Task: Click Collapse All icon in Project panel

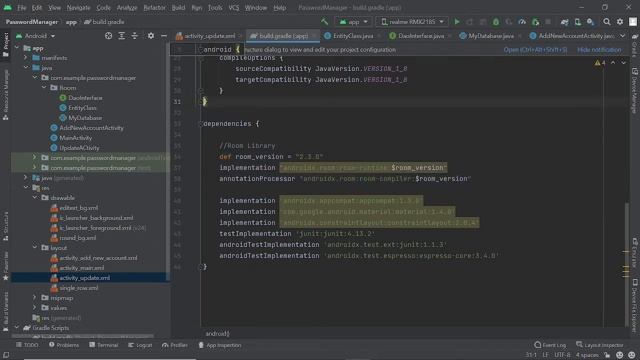Action: (x=135, y=36)
